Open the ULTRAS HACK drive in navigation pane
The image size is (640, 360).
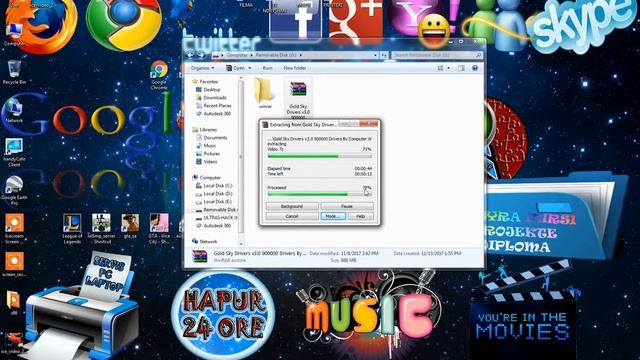click(216, 218)
